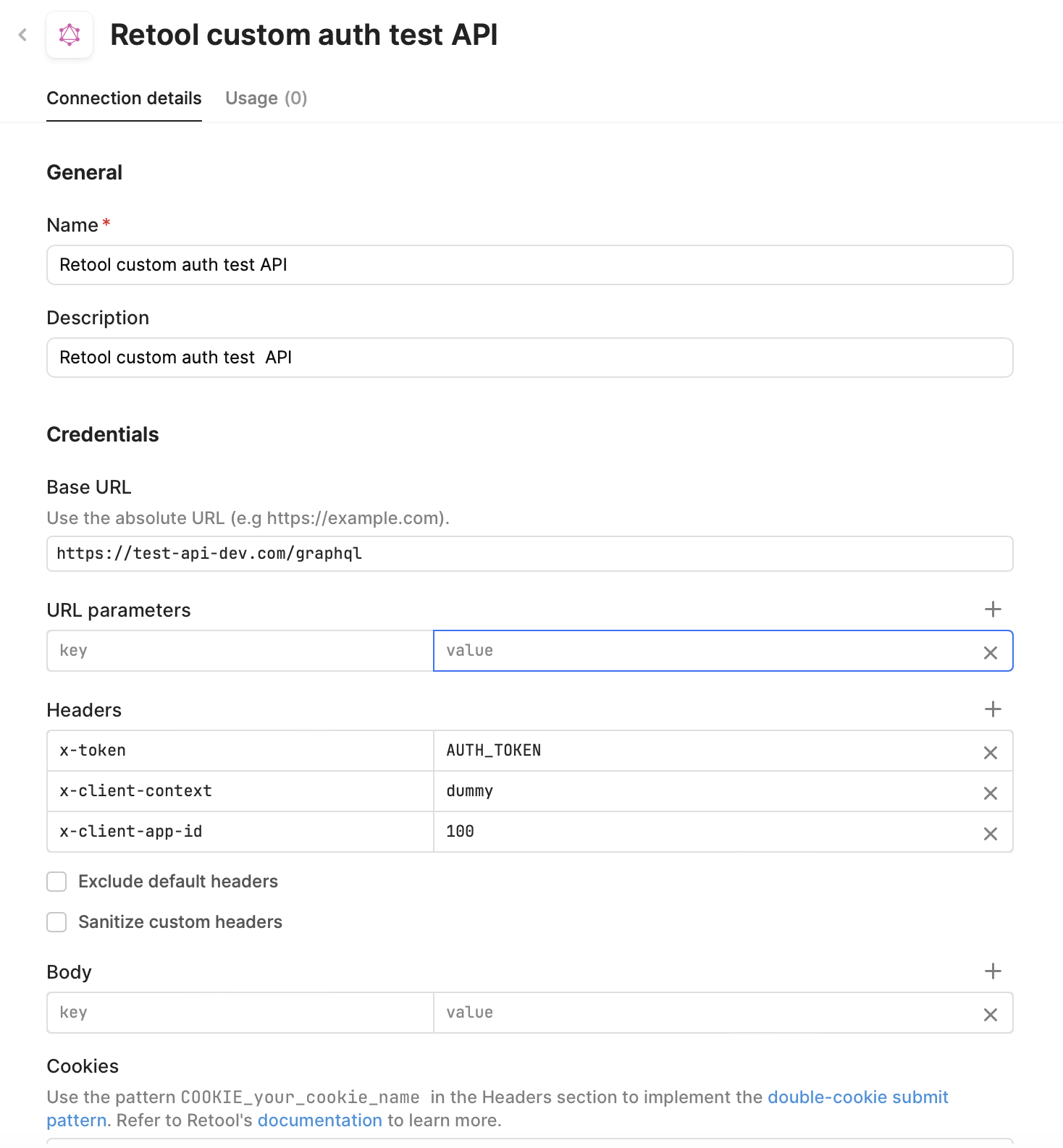Add a new header row
Image resolution: width=1063 pixels, height=1148 pixels.
pyautogui.click(x=993, y=709)
